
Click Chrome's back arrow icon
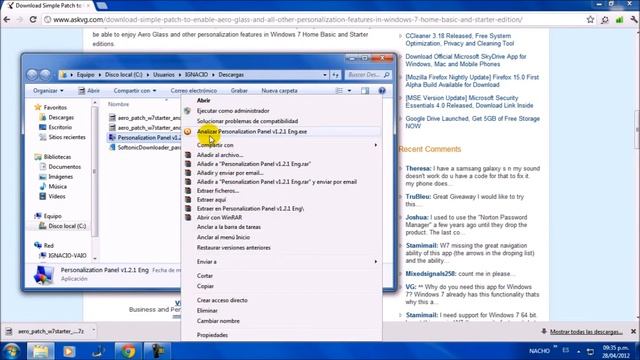[x=7, y=20]
